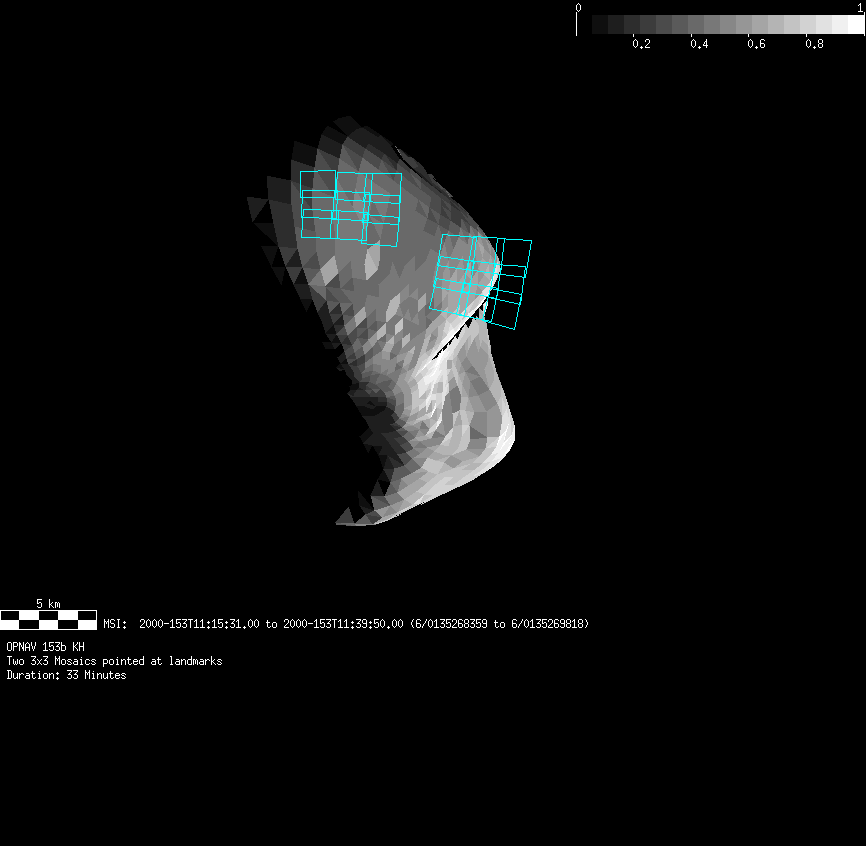Click the MSI start time 2000-153T11:15:31.00
Image resolution: width=866 pixels, height=846 pixels.
[199, 624]
